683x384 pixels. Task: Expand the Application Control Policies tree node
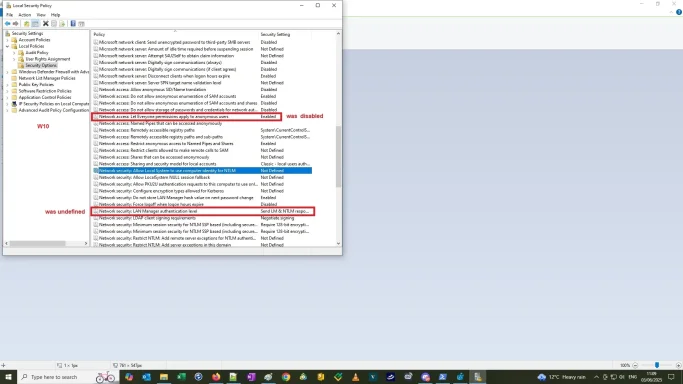tap(7, 98)
